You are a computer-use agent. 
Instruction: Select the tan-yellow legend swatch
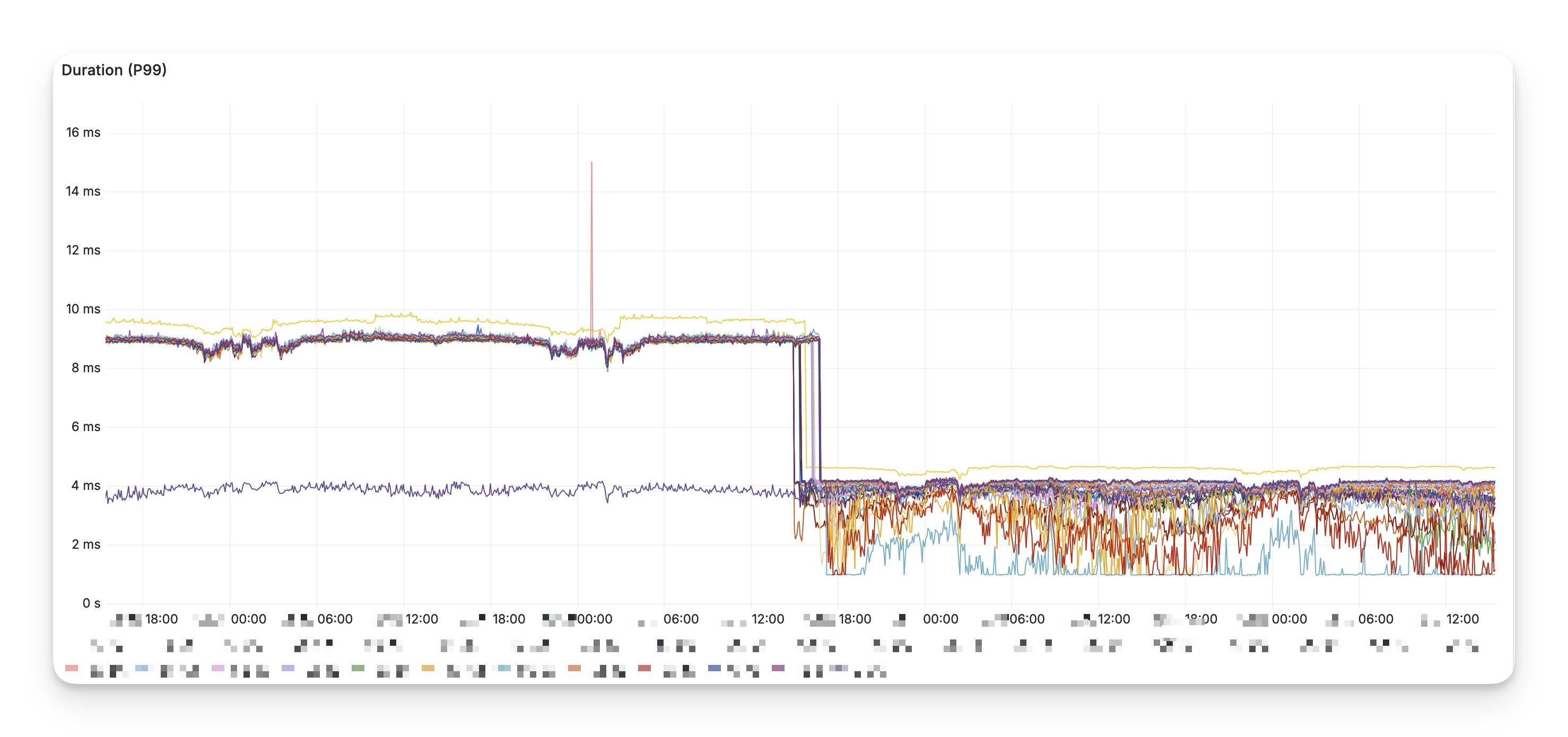coord(428,668)
